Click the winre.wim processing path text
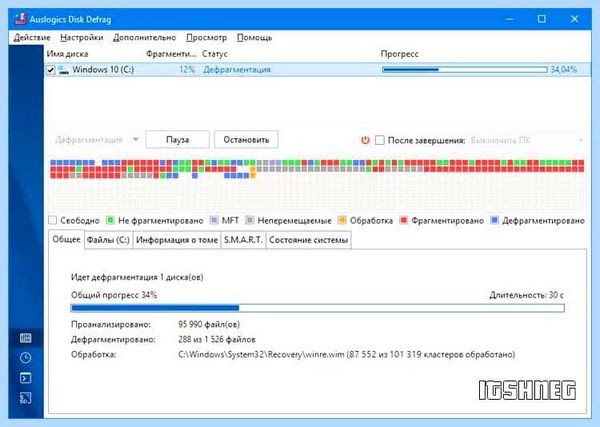 [346, 355]
